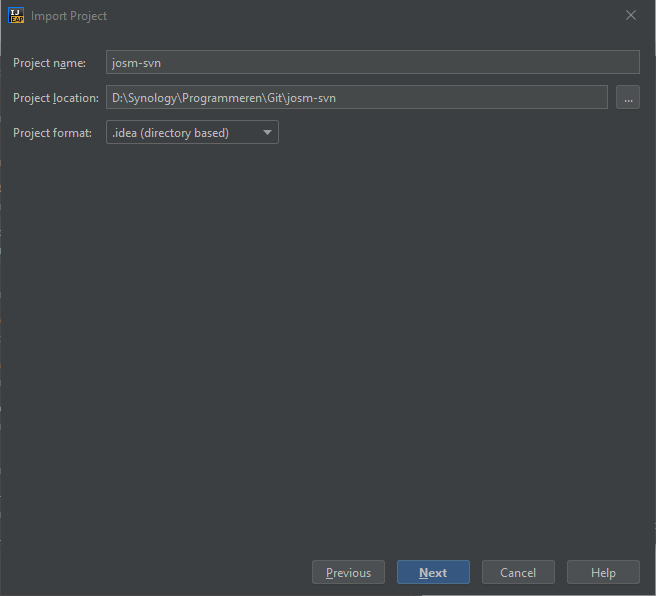
Task: Click the "Import Project" title text
Action: click(x=69, y=16)
